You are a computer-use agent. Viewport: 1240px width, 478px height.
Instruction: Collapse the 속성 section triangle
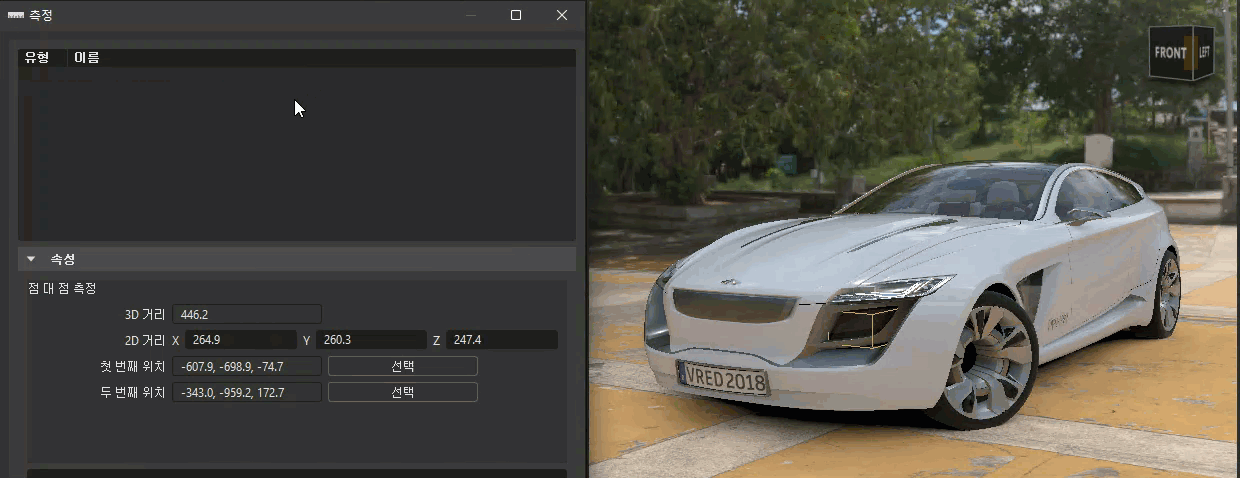[x=31, y=259]
